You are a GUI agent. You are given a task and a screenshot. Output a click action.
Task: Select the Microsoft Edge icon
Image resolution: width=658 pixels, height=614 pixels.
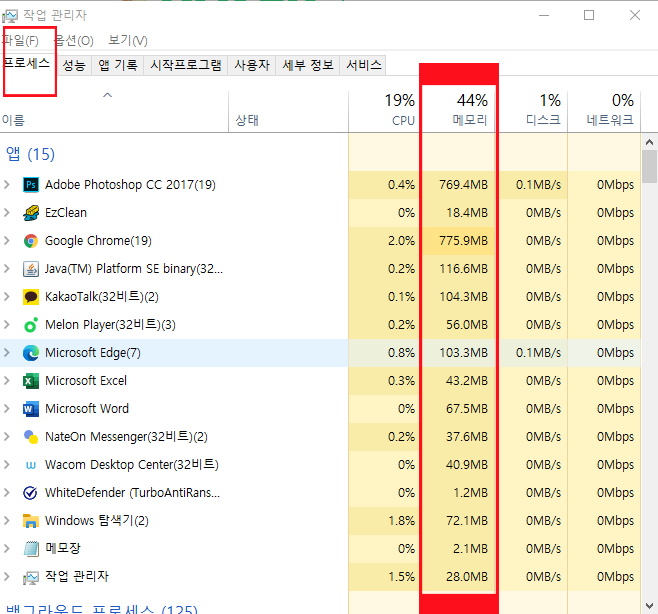(x=31, y=353)
